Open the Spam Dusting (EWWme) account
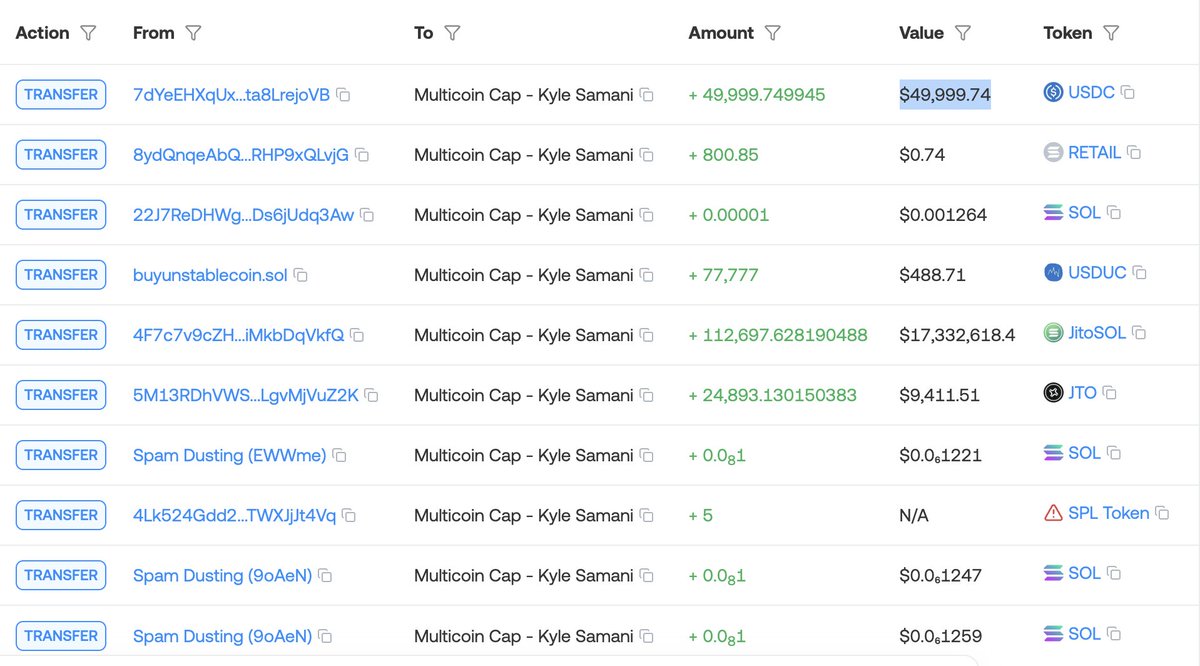 [x=229, y=455]
